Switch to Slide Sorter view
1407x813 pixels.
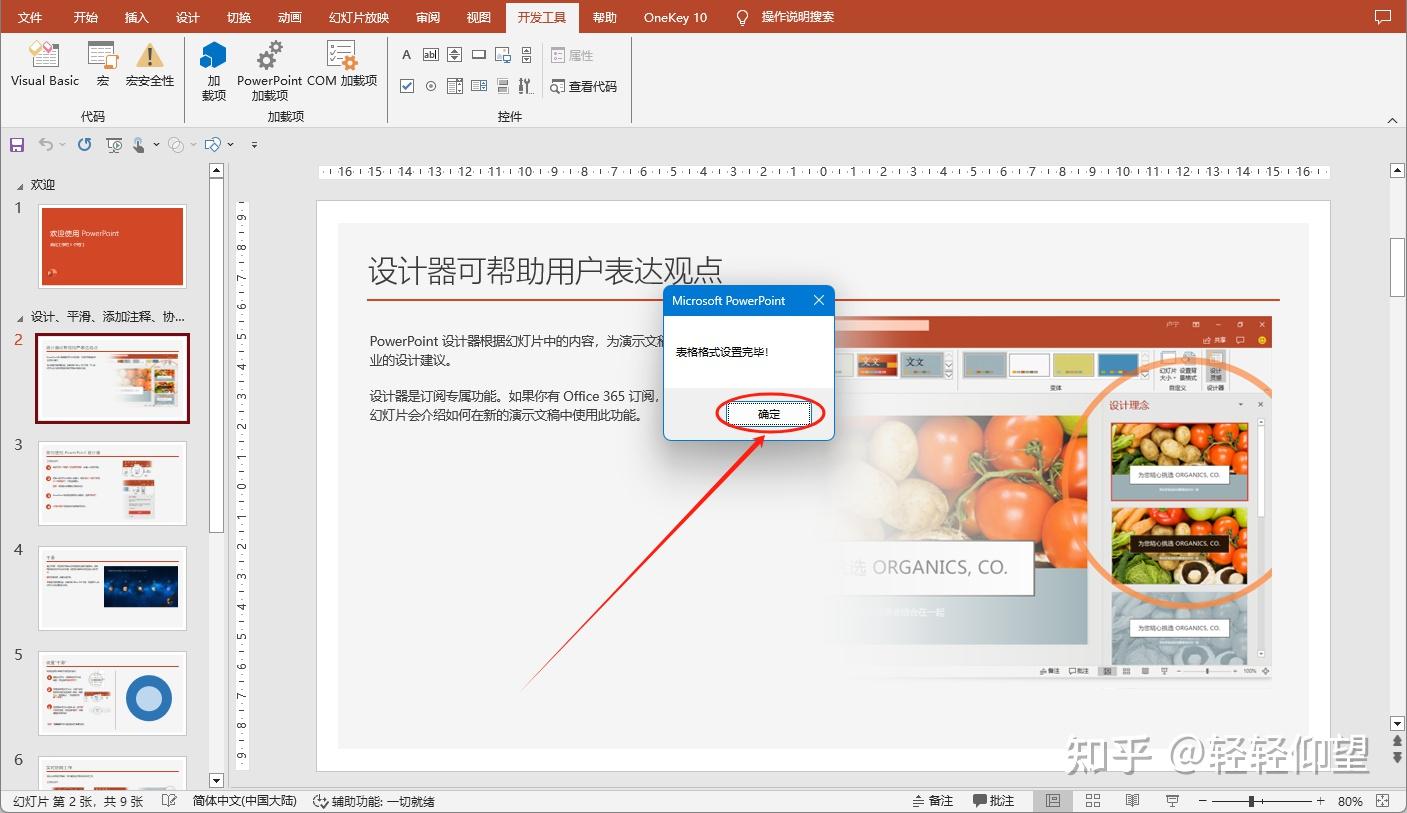(x=1093, y=801)
